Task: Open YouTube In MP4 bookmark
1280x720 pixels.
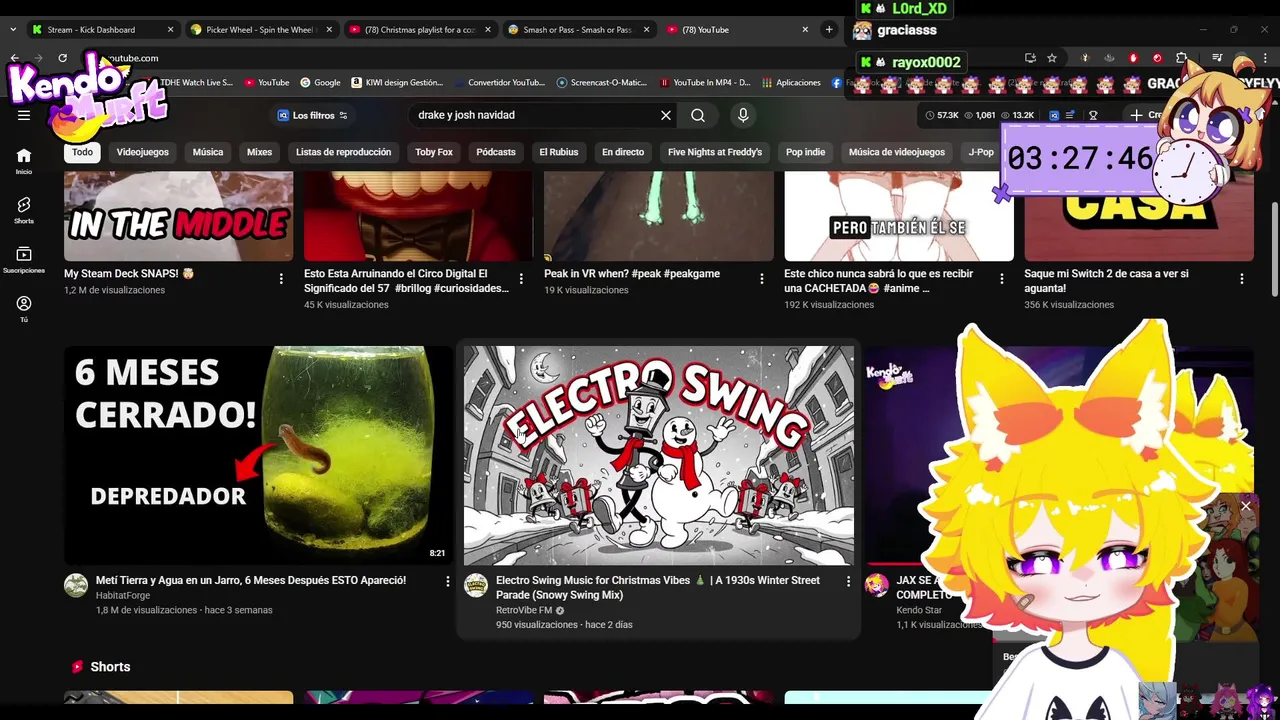Action: [706, 83]
